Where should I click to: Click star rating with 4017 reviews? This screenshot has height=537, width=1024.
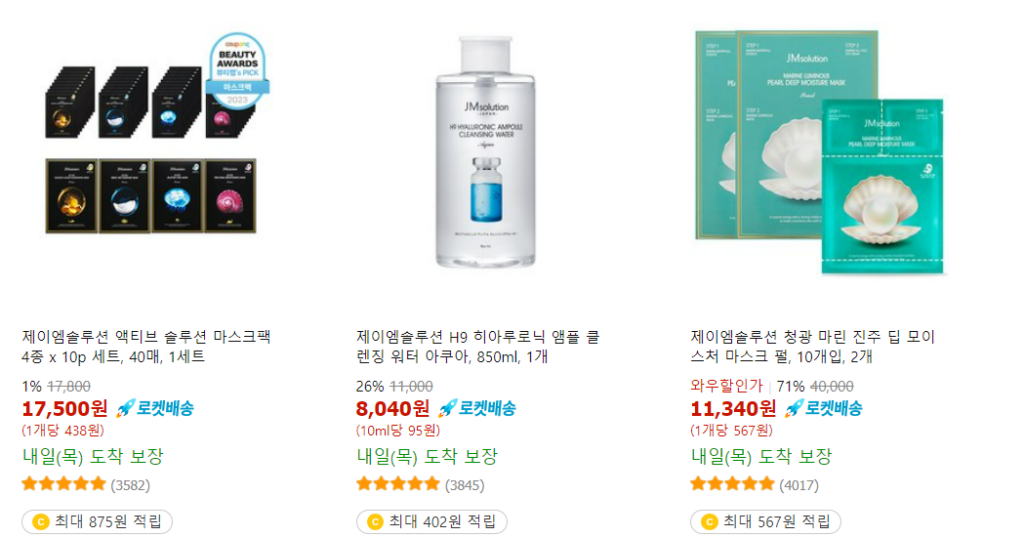[732, 484]
